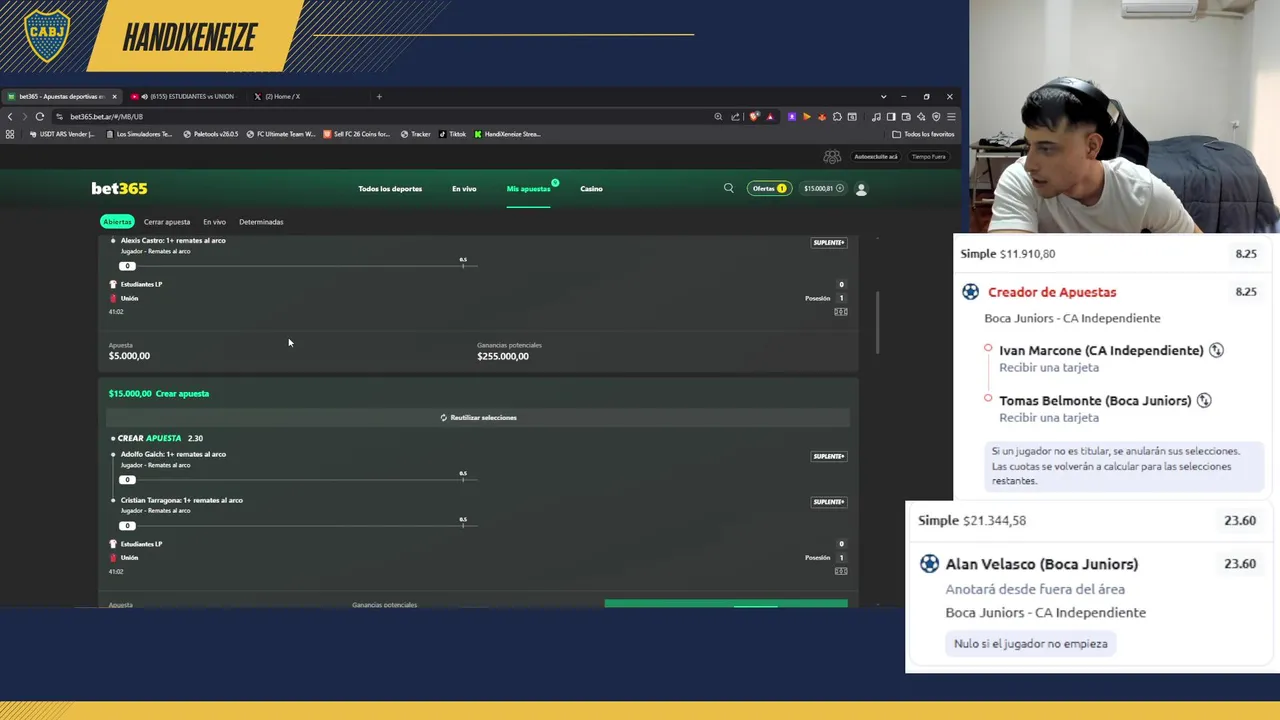
Task: Click Reutilizar selecciones button
Action: (x=478, y=417)
